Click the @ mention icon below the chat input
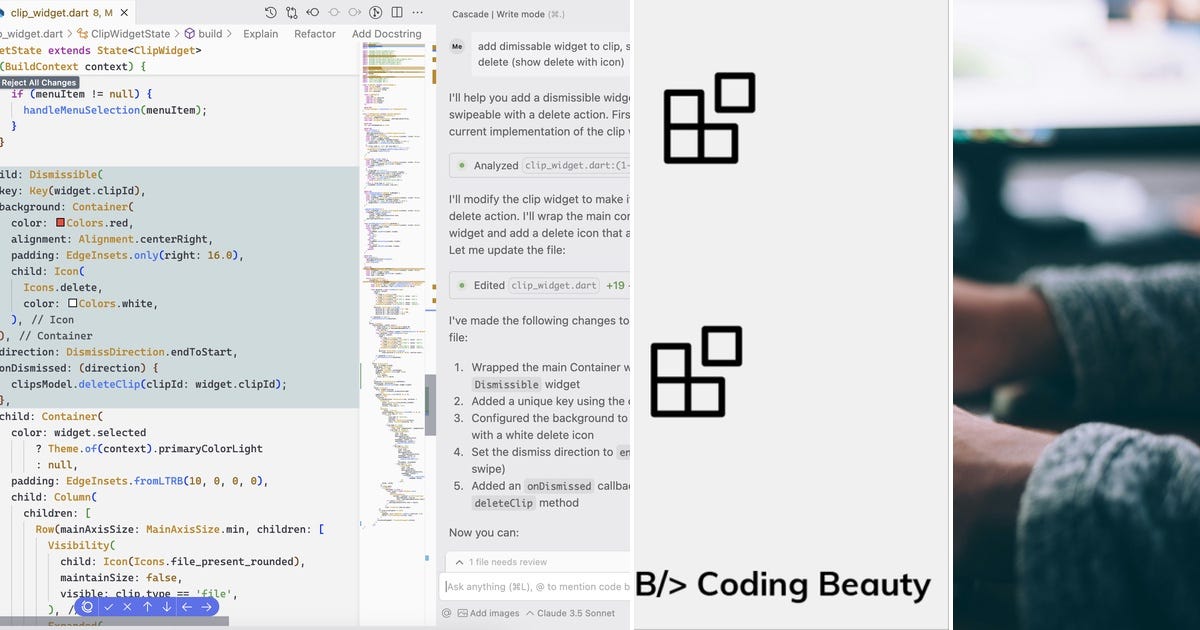Image resolution: width=1200 pixels, height=630 pixels. click(x=446, y=613)
